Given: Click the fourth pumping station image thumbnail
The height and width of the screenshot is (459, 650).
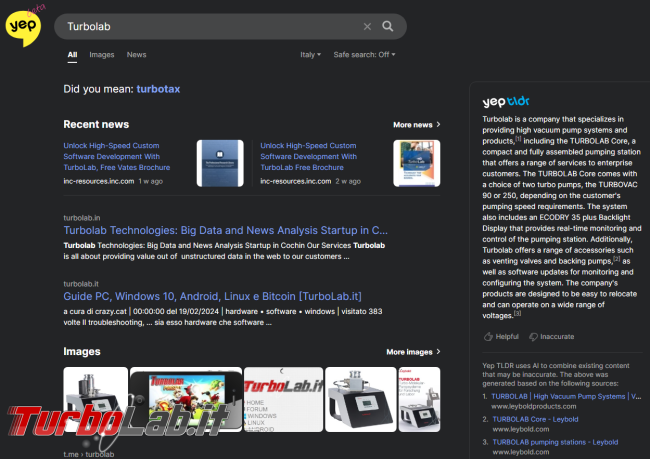Looking at the screenshot, I should pos(361,399).
